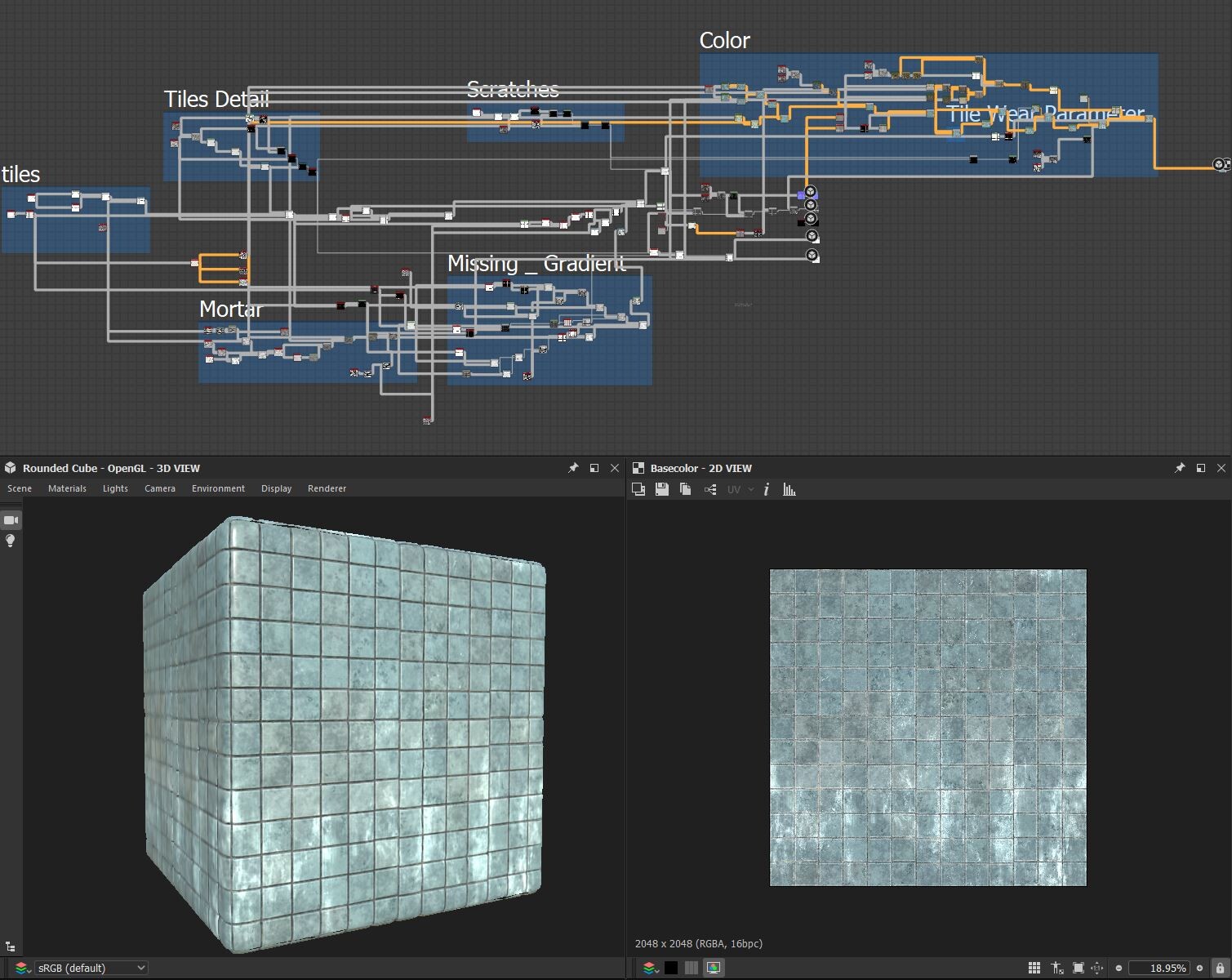Click the 18.95% zoom value field

[x=1159, y=968]
